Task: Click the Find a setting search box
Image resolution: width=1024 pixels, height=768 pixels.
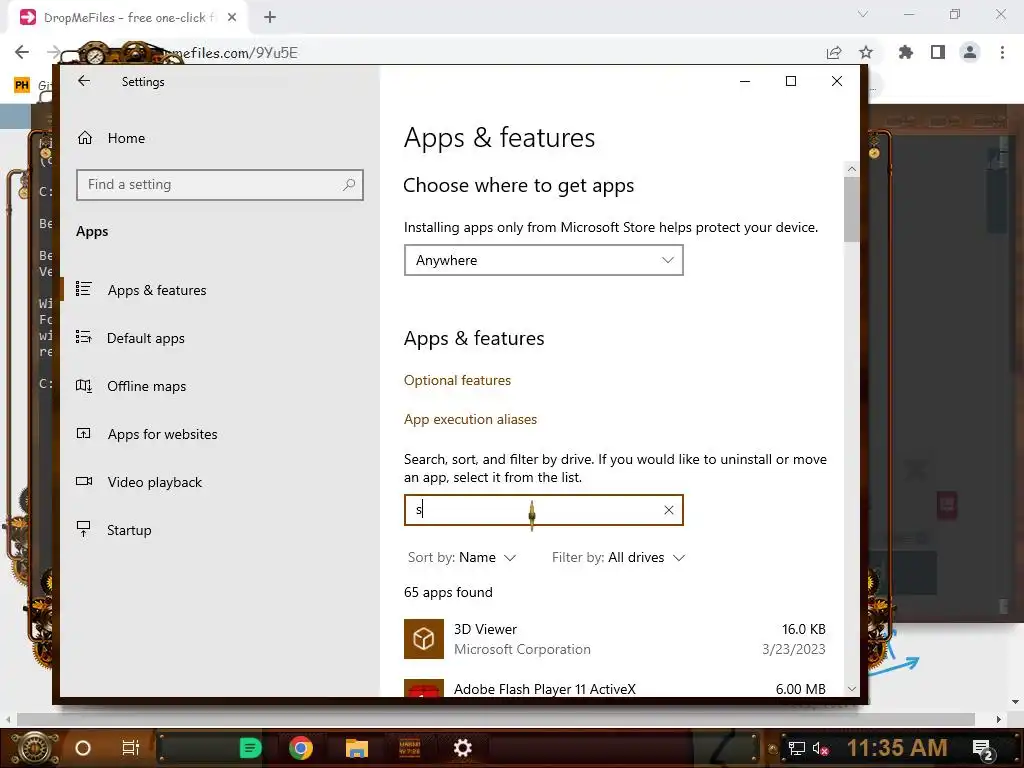Action: pos(219,185)
